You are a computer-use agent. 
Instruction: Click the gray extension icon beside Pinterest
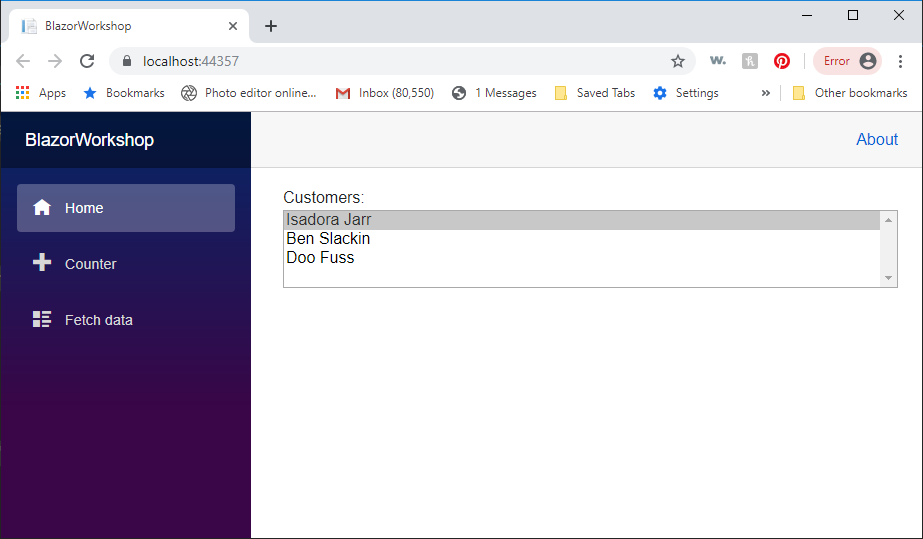[750, 61]
